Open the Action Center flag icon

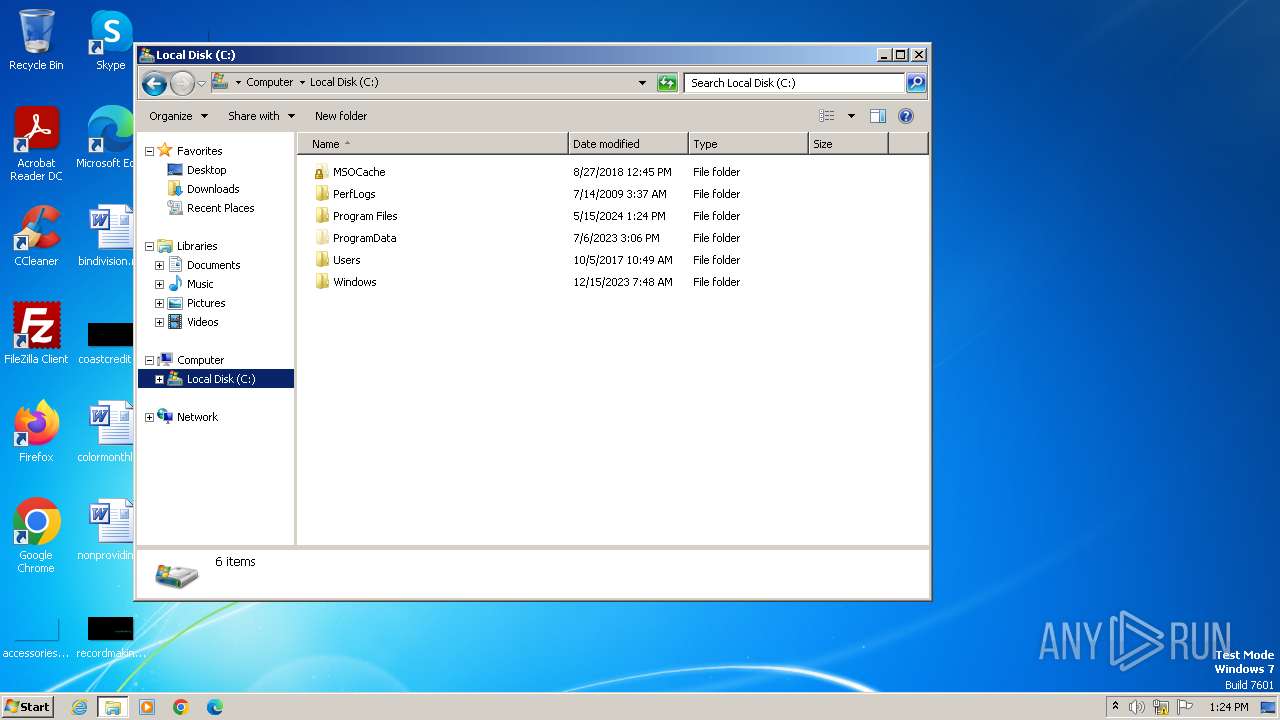[1185, 707]
